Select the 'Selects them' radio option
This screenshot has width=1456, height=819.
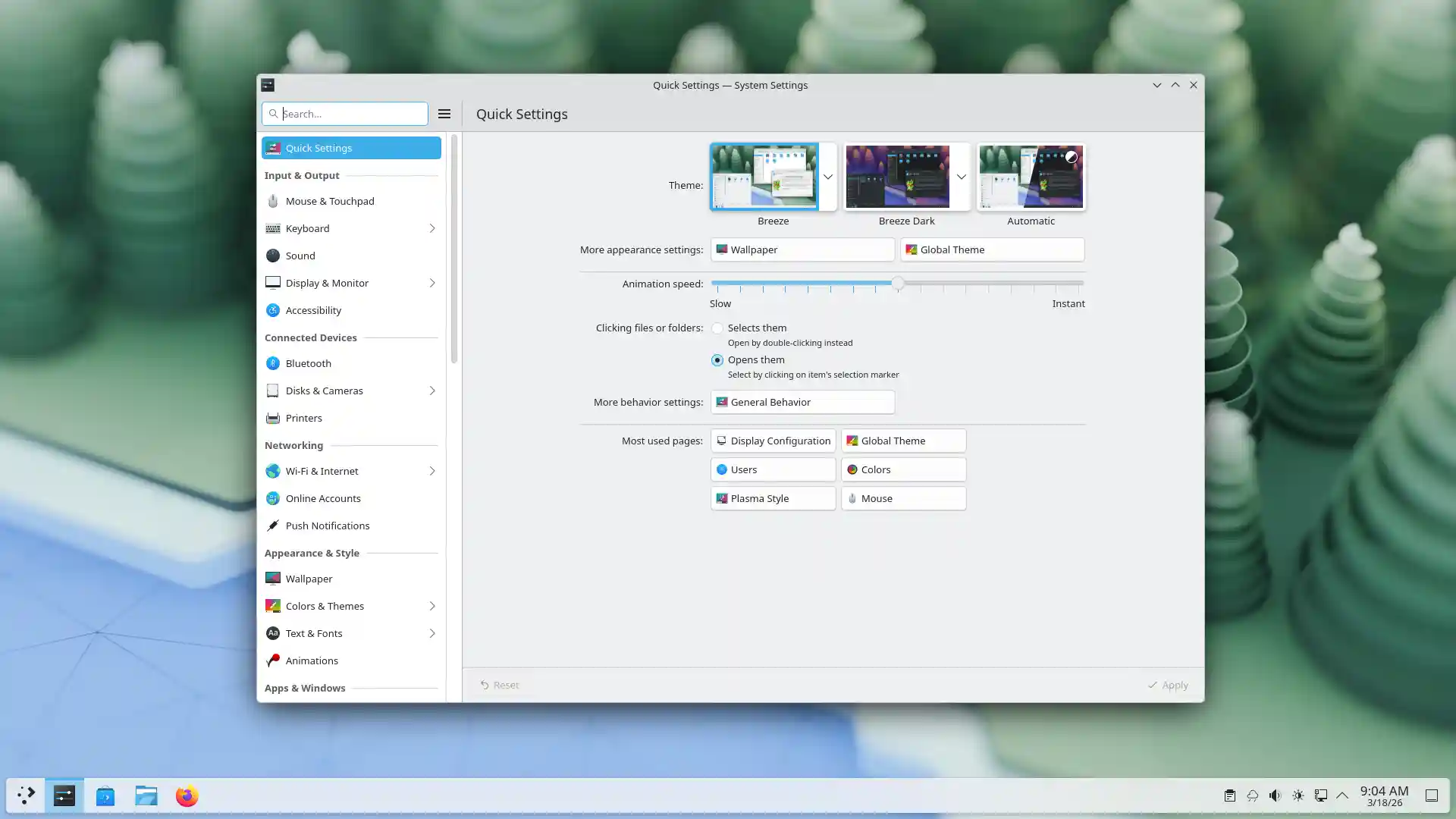pos(717,328)
